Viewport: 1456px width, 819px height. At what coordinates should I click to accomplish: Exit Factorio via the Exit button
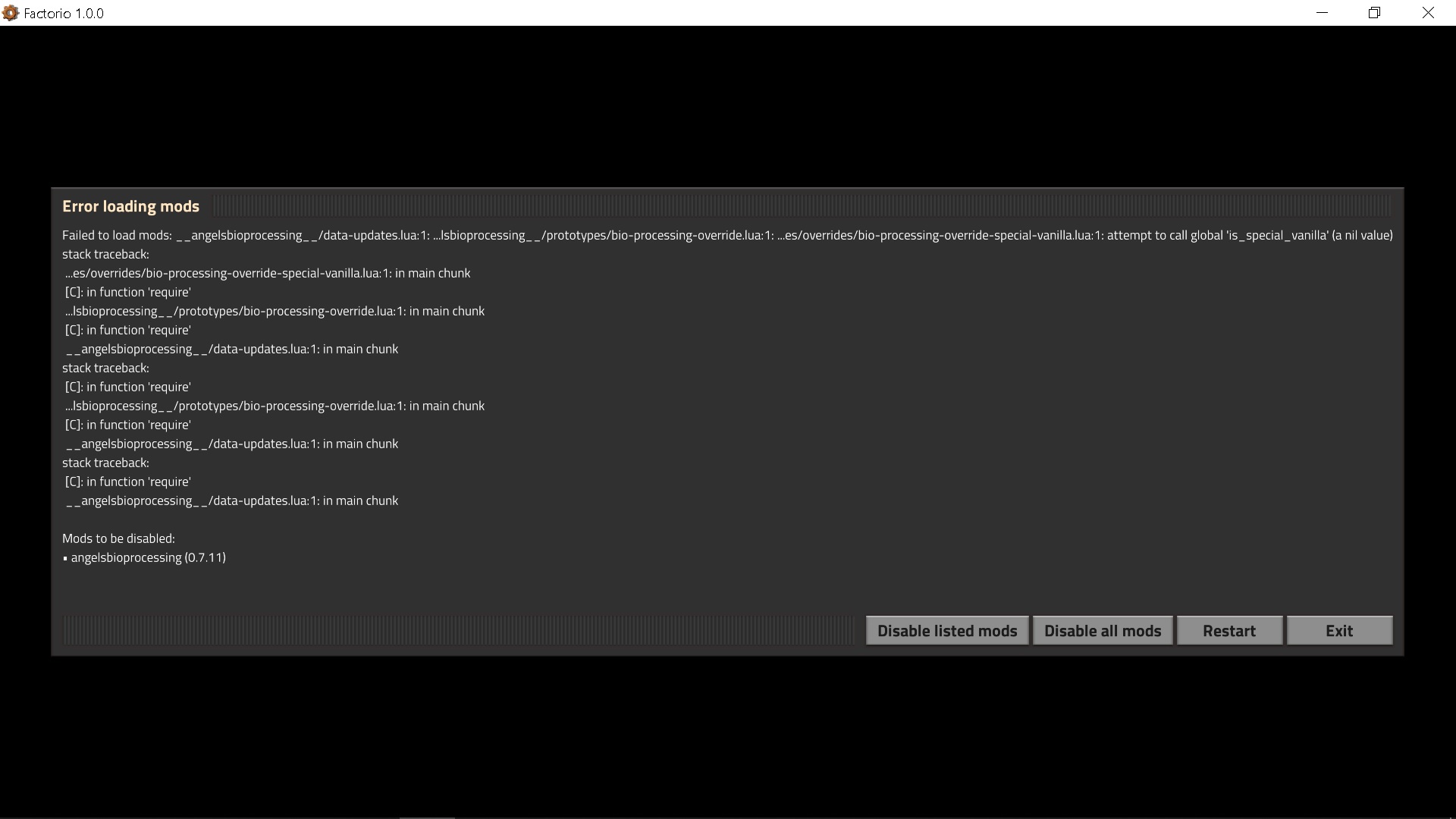[x=1339, y=630]
